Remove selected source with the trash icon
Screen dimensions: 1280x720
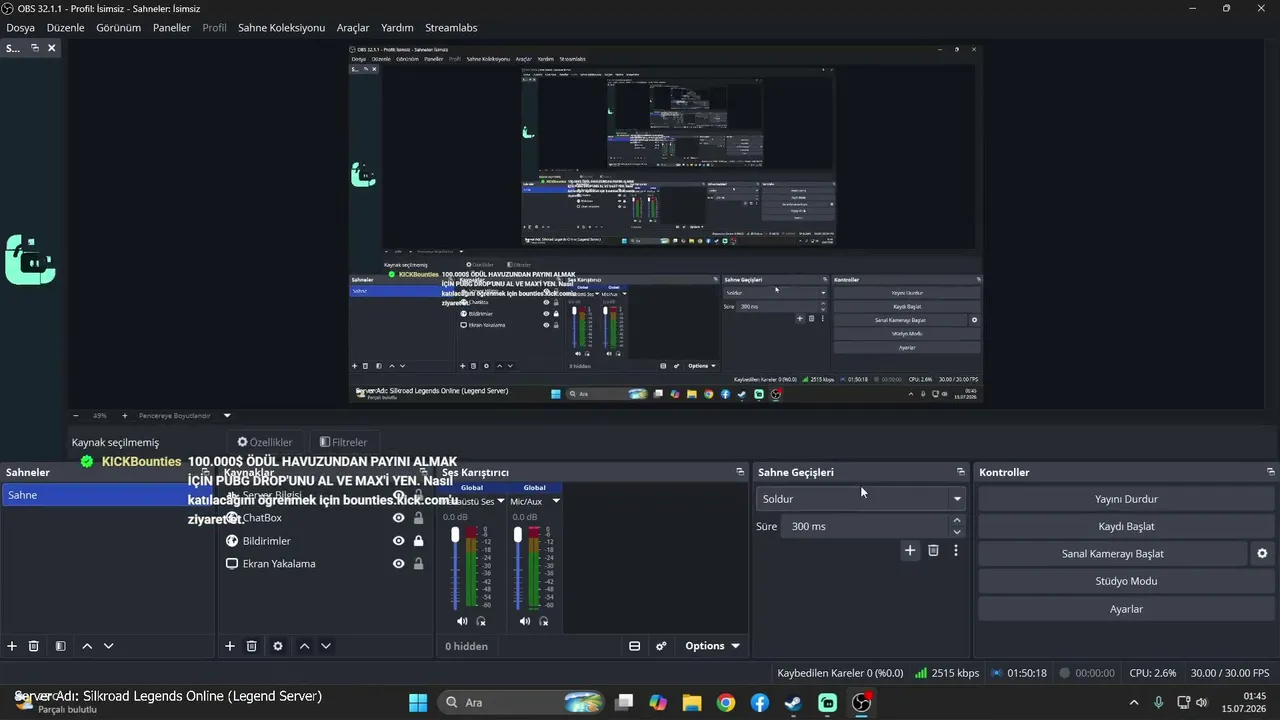click(252, 646)
